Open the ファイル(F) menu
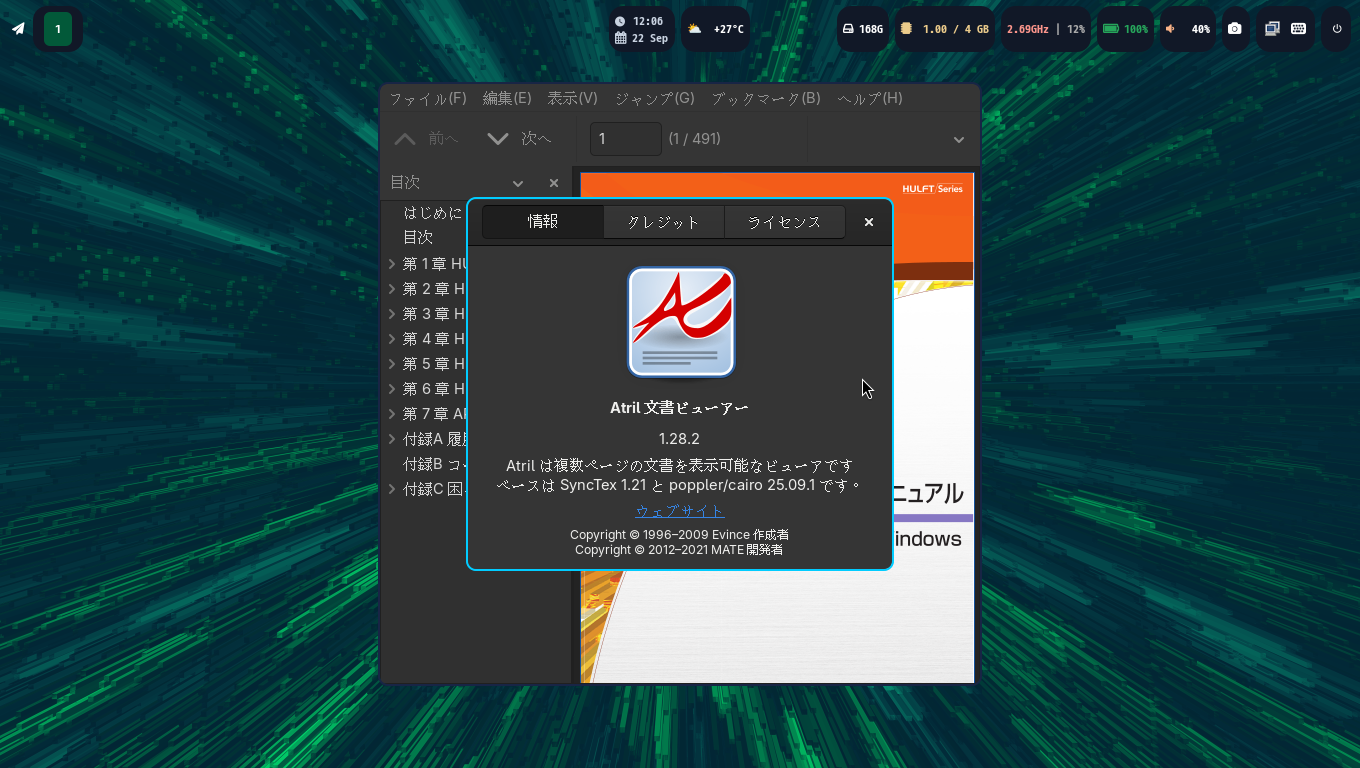This screenshot has width=1360, height=768. (428, 98)
